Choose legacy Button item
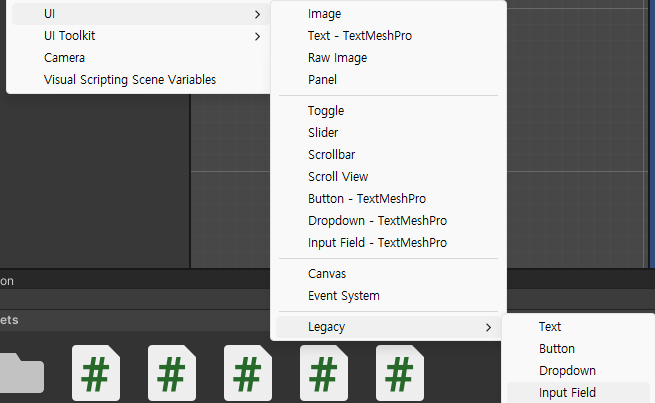The height and width of the screenshot is (403, 655). [579, 349]
